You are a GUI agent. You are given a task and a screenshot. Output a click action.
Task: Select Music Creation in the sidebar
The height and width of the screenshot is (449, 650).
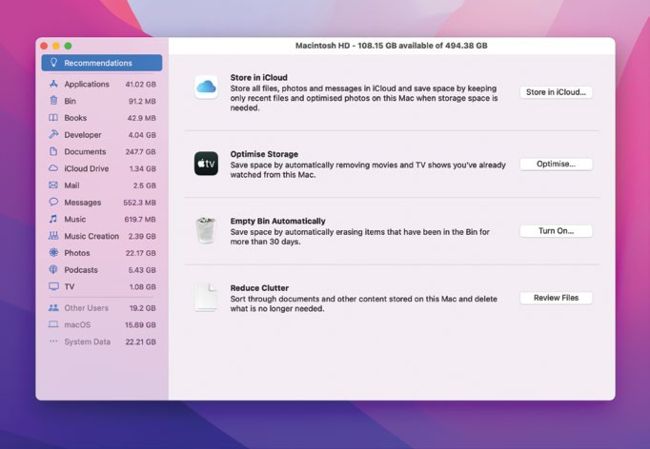(x=91, y=236)
